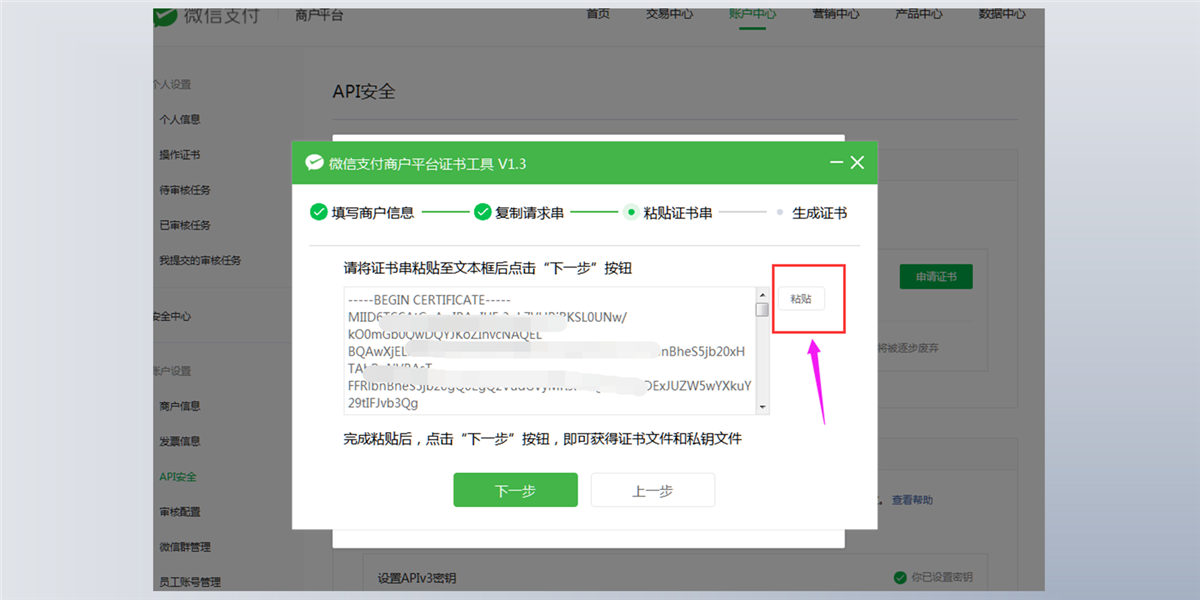Click the green check icon beside 你已设置密钥

900,578
